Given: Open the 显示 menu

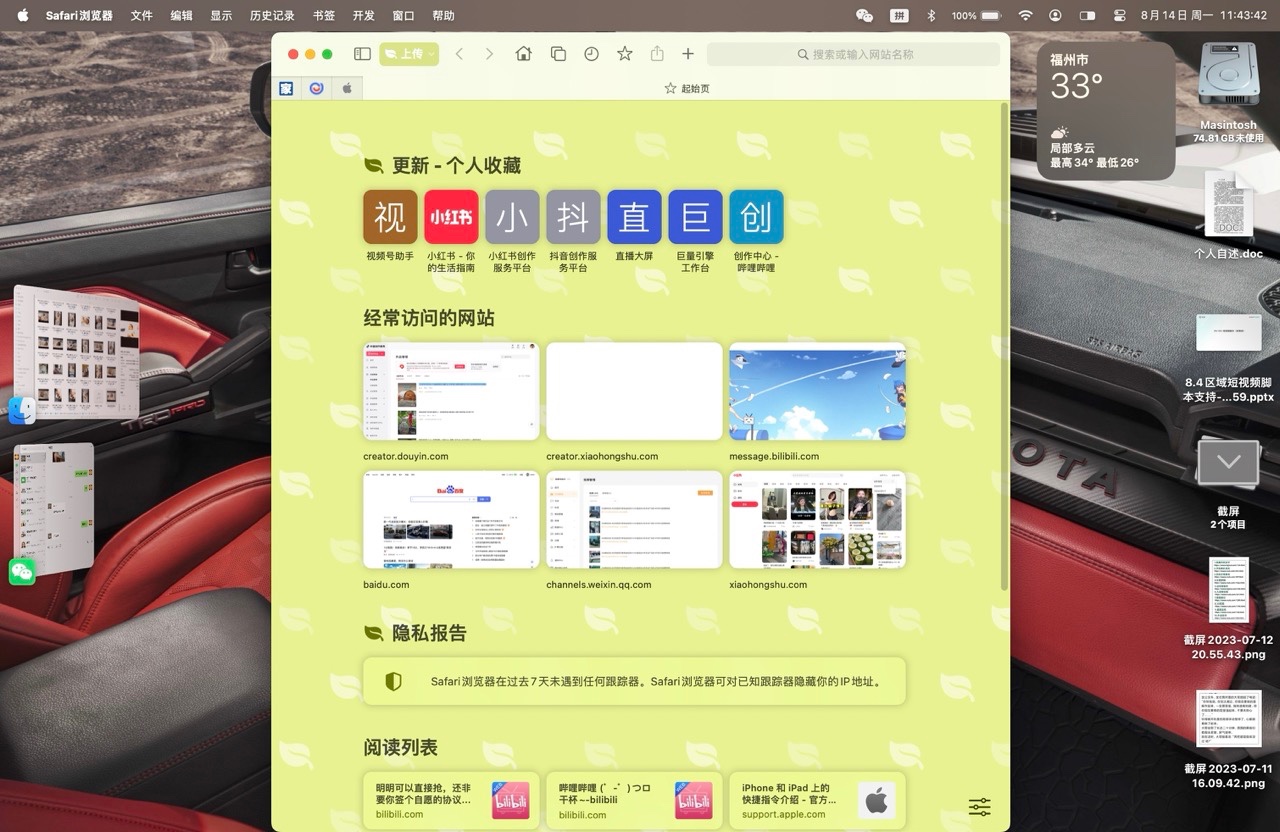Looking at the screenshot, I should [221, 15].
